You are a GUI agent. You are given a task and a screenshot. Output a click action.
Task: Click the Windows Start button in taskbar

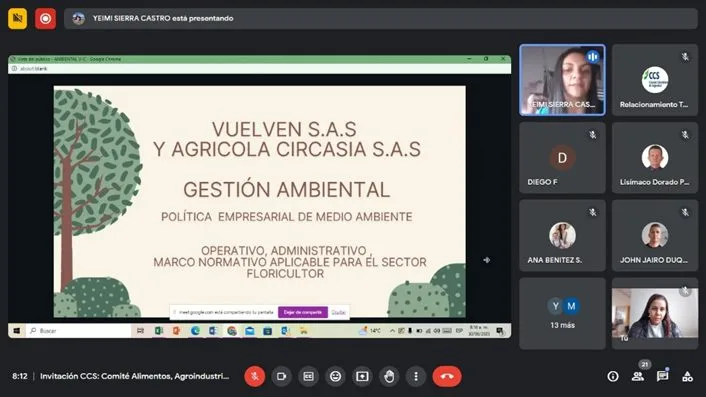click(17, 331)
